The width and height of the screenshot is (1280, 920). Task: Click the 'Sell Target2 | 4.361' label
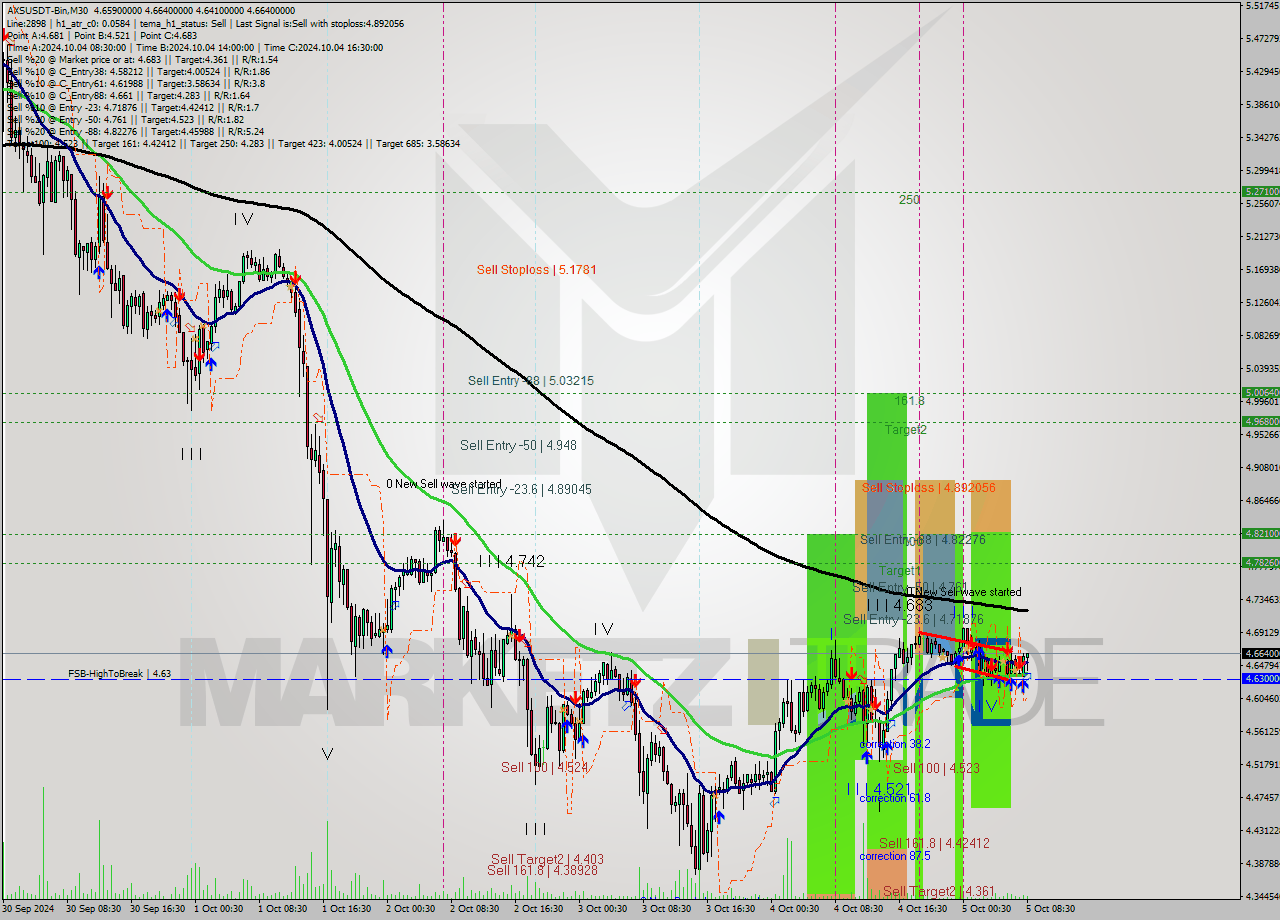coord(939,891)
